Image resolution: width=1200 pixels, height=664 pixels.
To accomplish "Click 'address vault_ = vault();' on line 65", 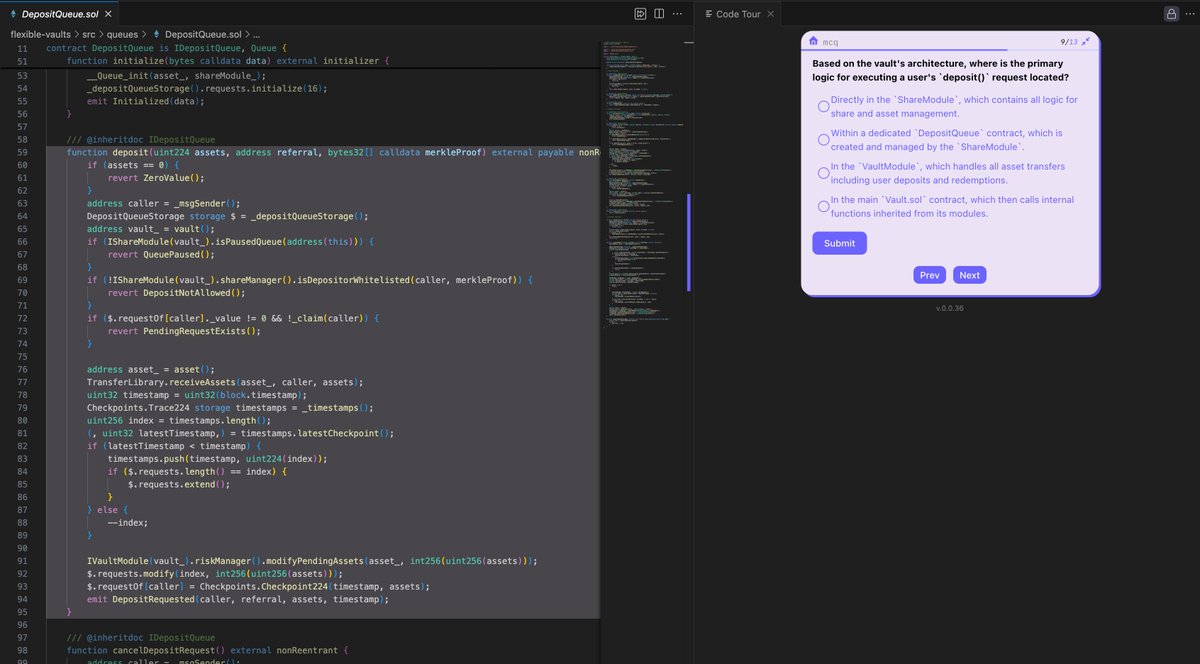I will (151, 229).
